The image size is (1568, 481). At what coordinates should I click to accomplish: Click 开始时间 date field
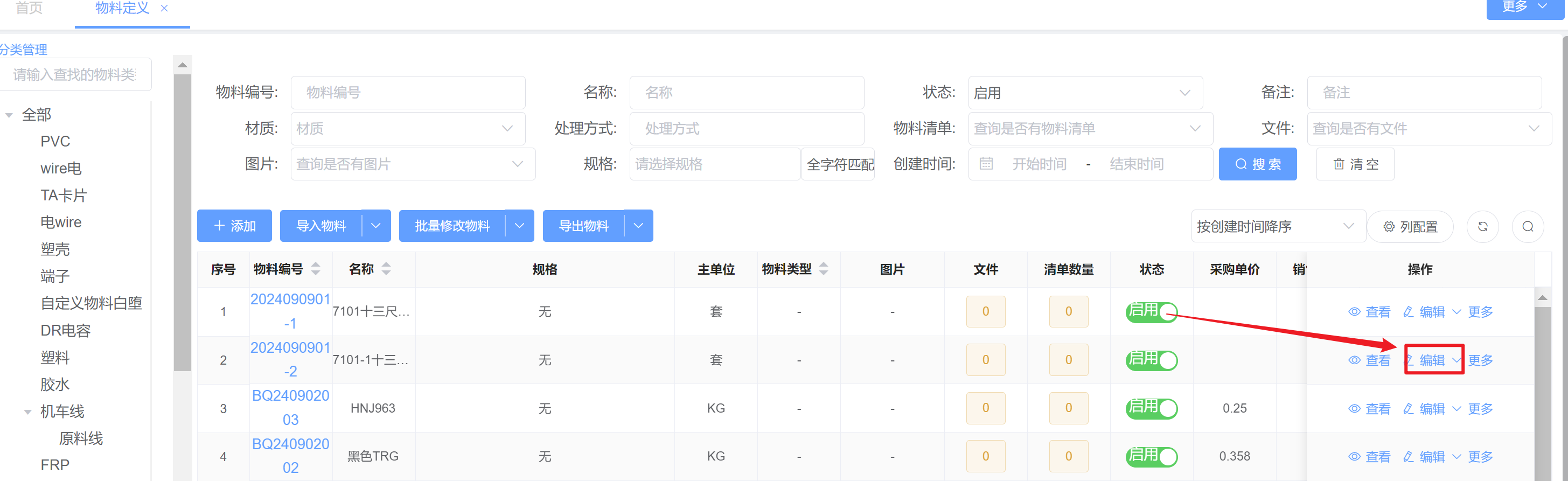1039,164
